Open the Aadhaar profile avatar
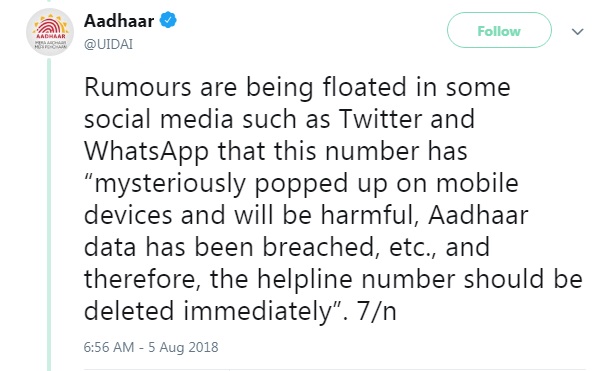Screen dimensions: 614x371 pyautogui.click(x=50, y=32)
